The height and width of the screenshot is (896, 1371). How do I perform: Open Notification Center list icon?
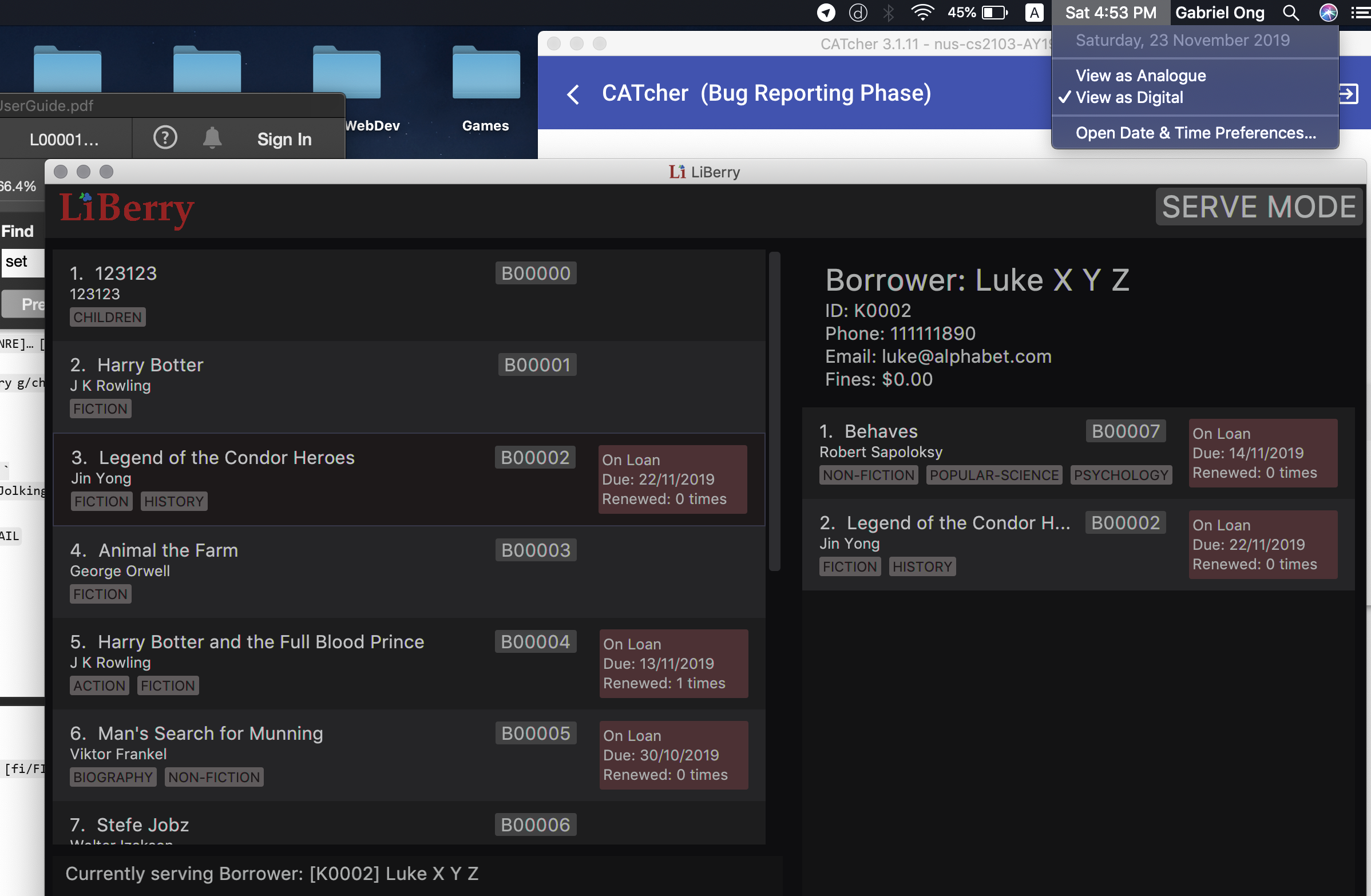[1360, 13]
